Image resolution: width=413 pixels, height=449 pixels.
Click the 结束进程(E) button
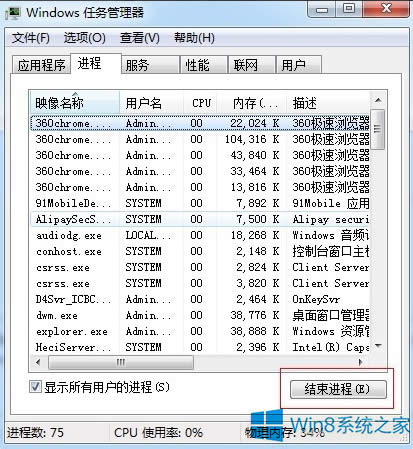(x=338, y=389)
